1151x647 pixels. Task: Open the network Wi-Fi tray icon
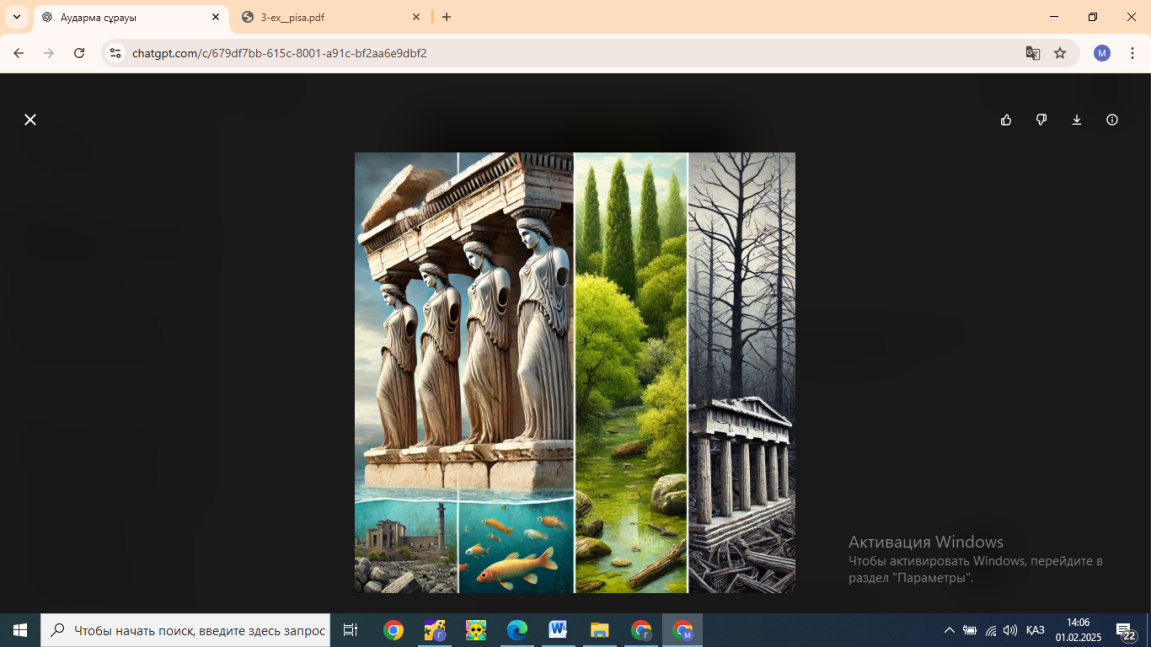click(x=990, y=630)
